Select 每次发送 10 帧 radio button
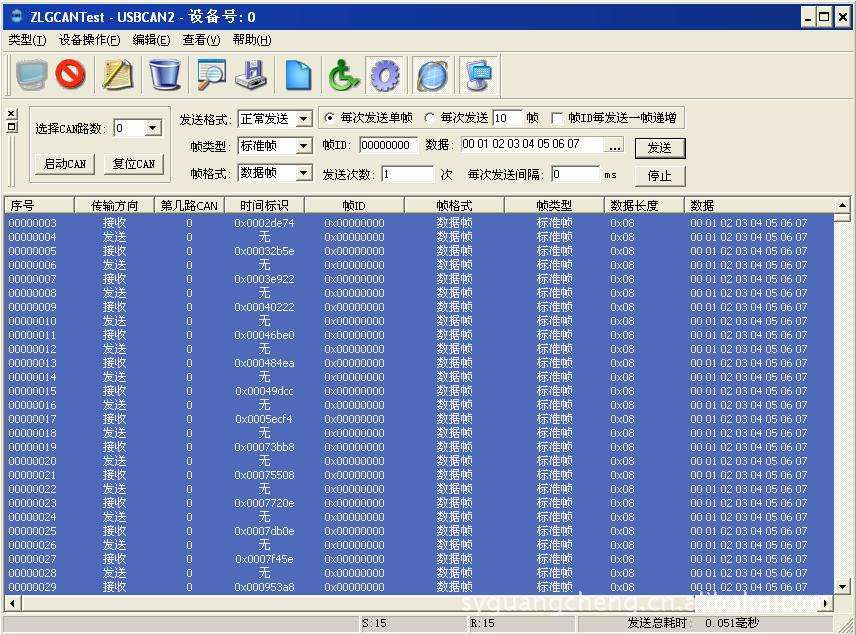The height and width of the screenshot is (635, 856). [x=429, y=117]
